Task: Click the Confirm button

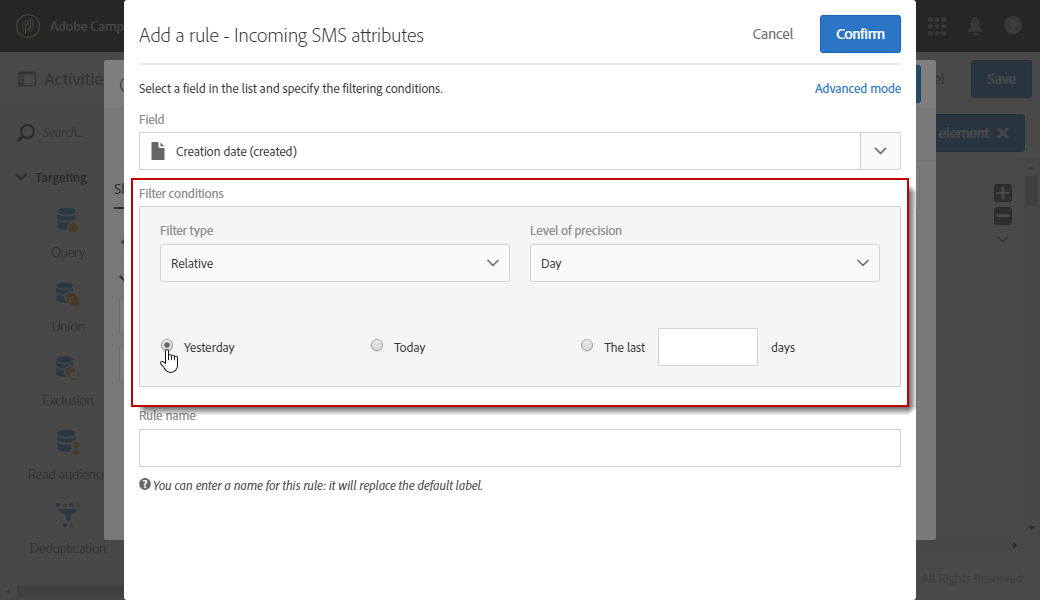Action: tap(860, 34)
